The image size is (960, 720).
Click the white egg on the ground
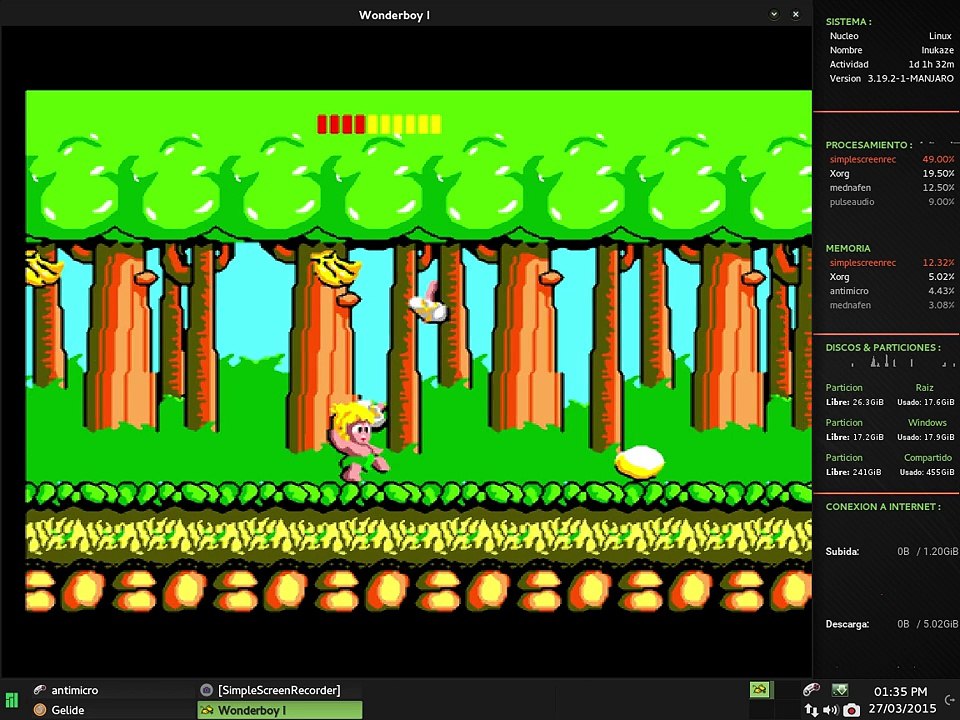tap(640, 461)
